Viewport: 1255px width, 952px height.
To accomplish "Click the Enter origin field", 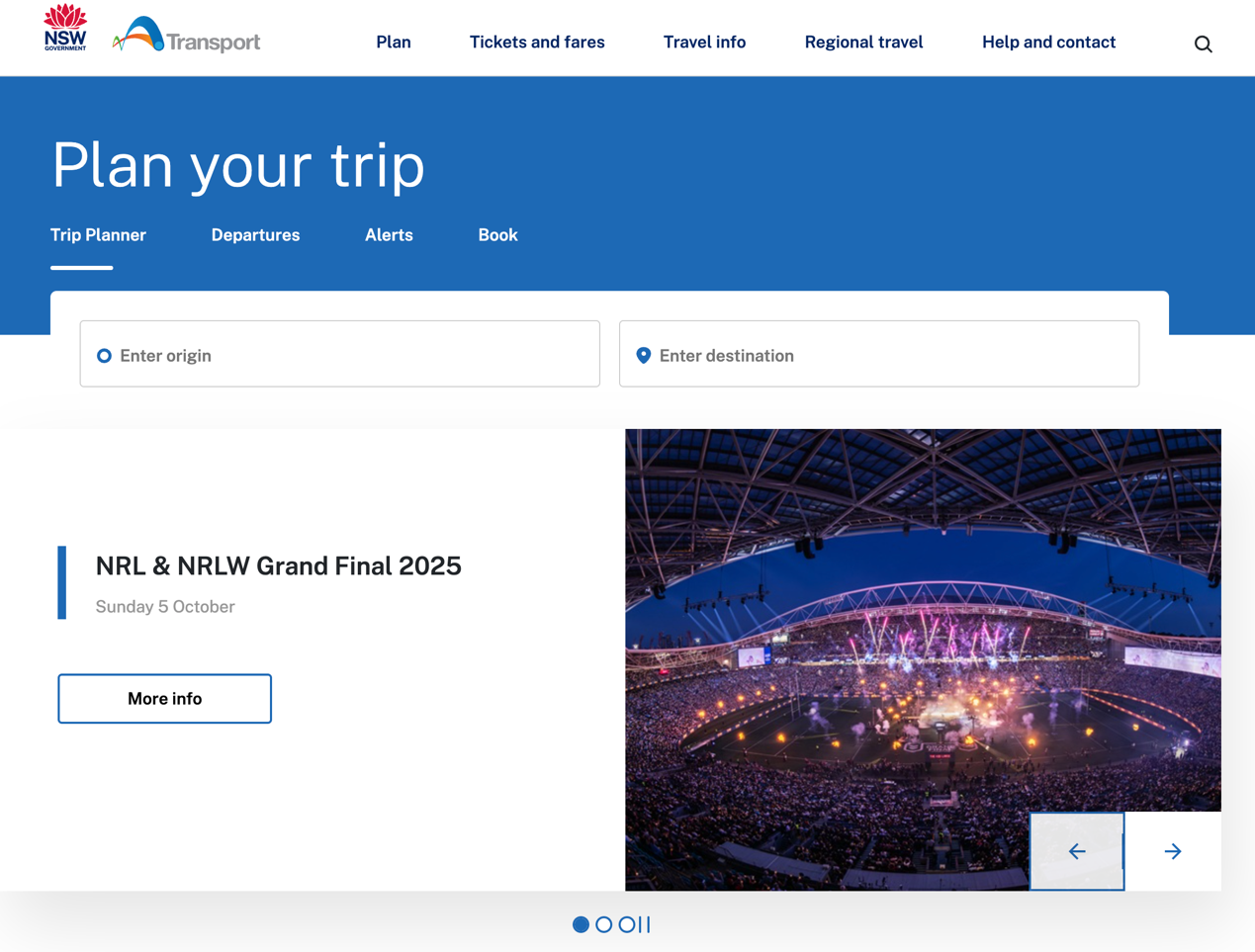I will [339, 354].
